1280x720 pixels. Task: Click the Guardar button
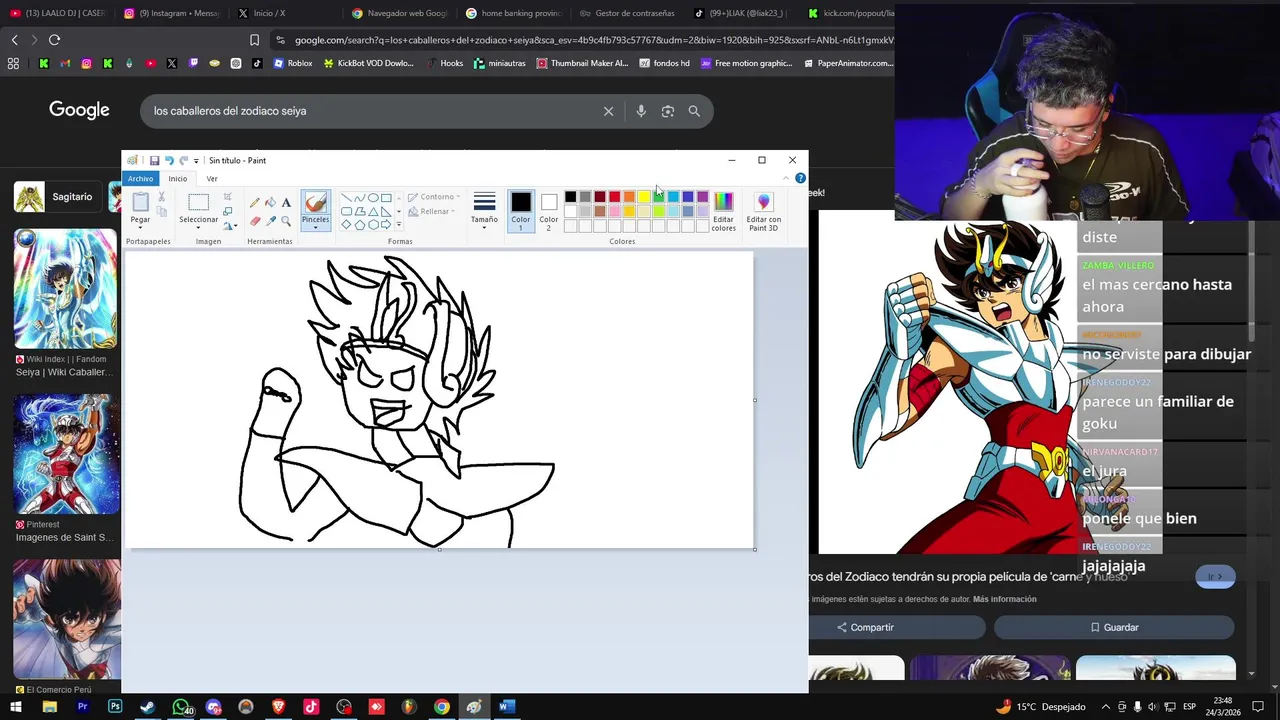[x=1114, y=627]
